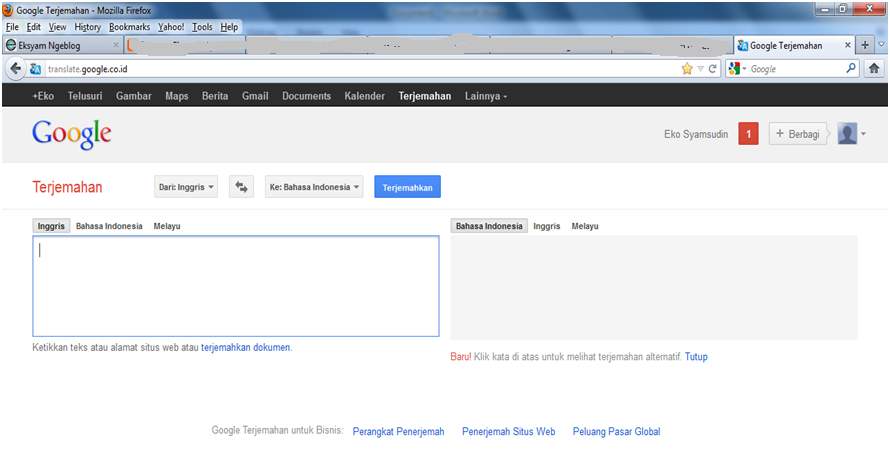Open the File menu
Viewport: 890px width, 451px height.
12,27
